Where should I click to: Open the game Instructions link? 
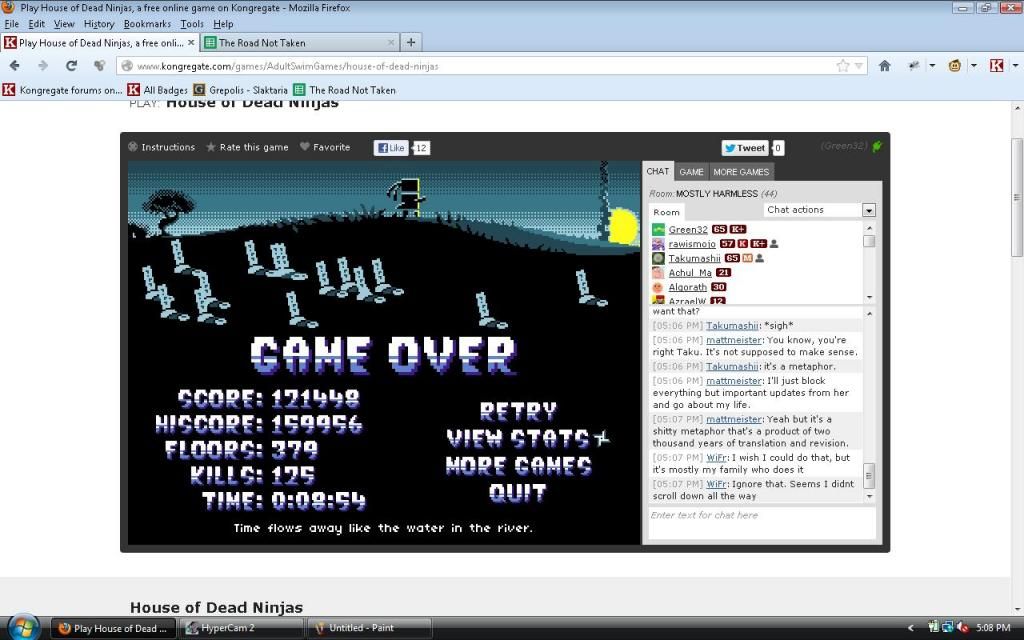(161, 147)
